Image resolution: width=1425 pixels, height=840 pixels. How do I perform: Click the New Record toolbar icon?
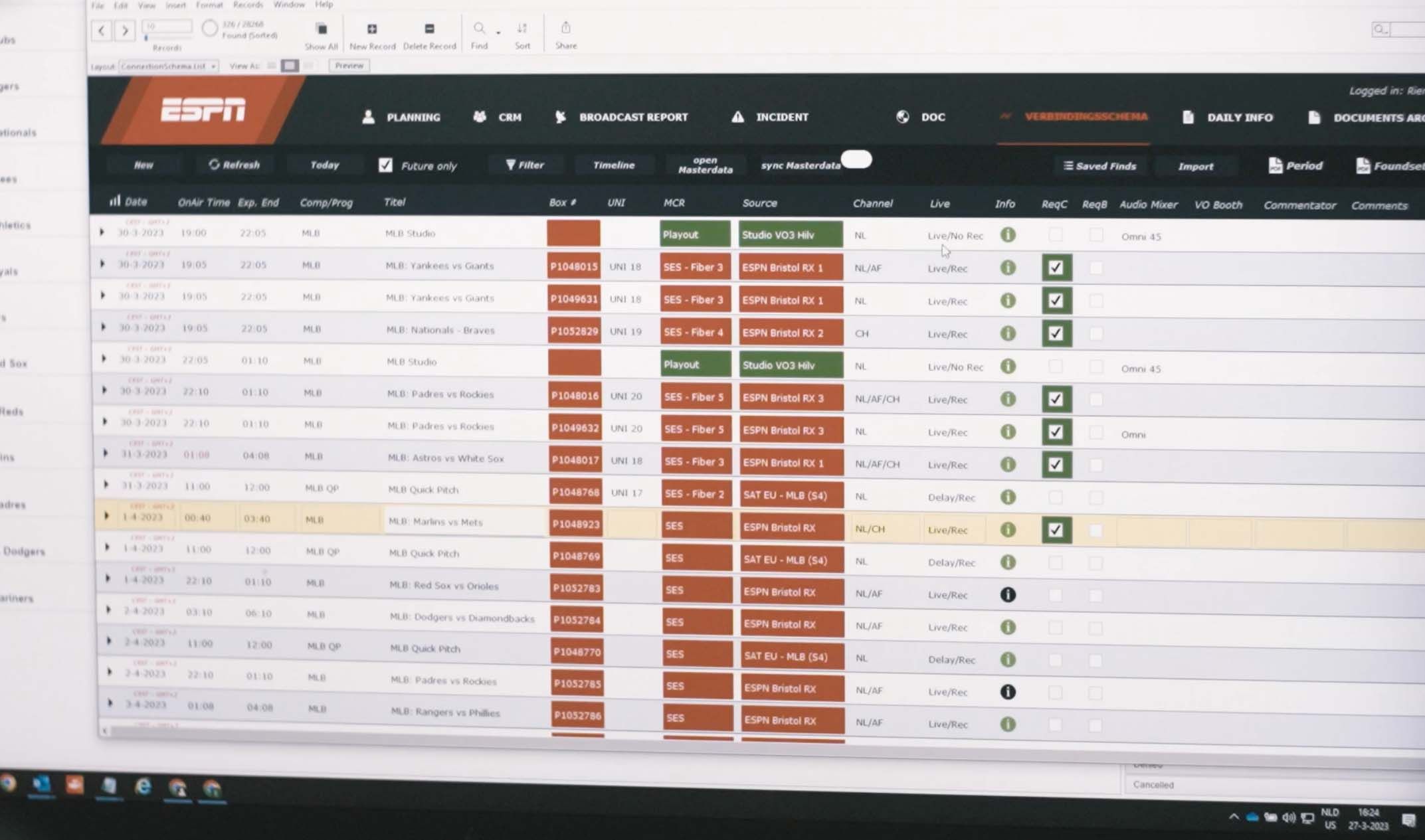[372, 29]
